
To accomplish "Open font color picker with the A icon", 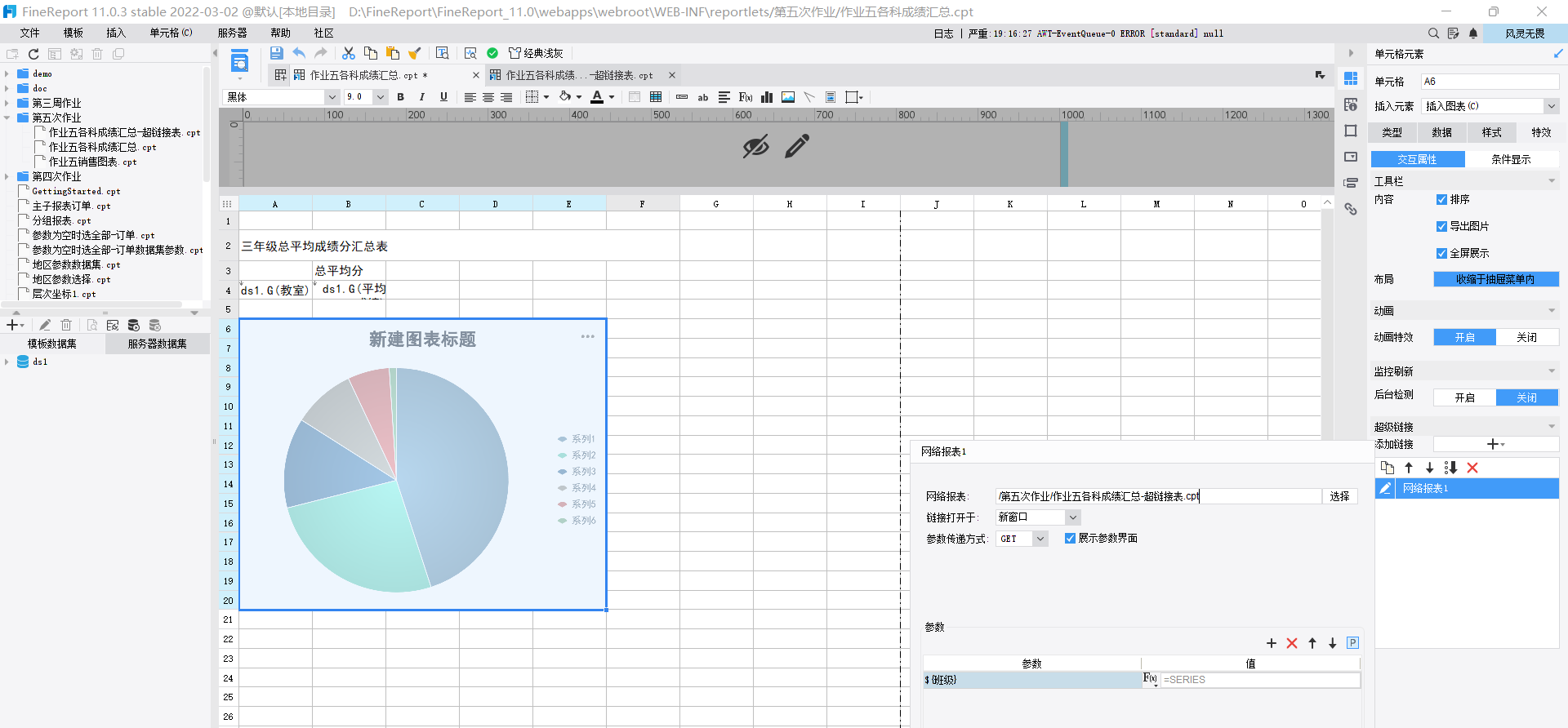I will tap(597, 97).
